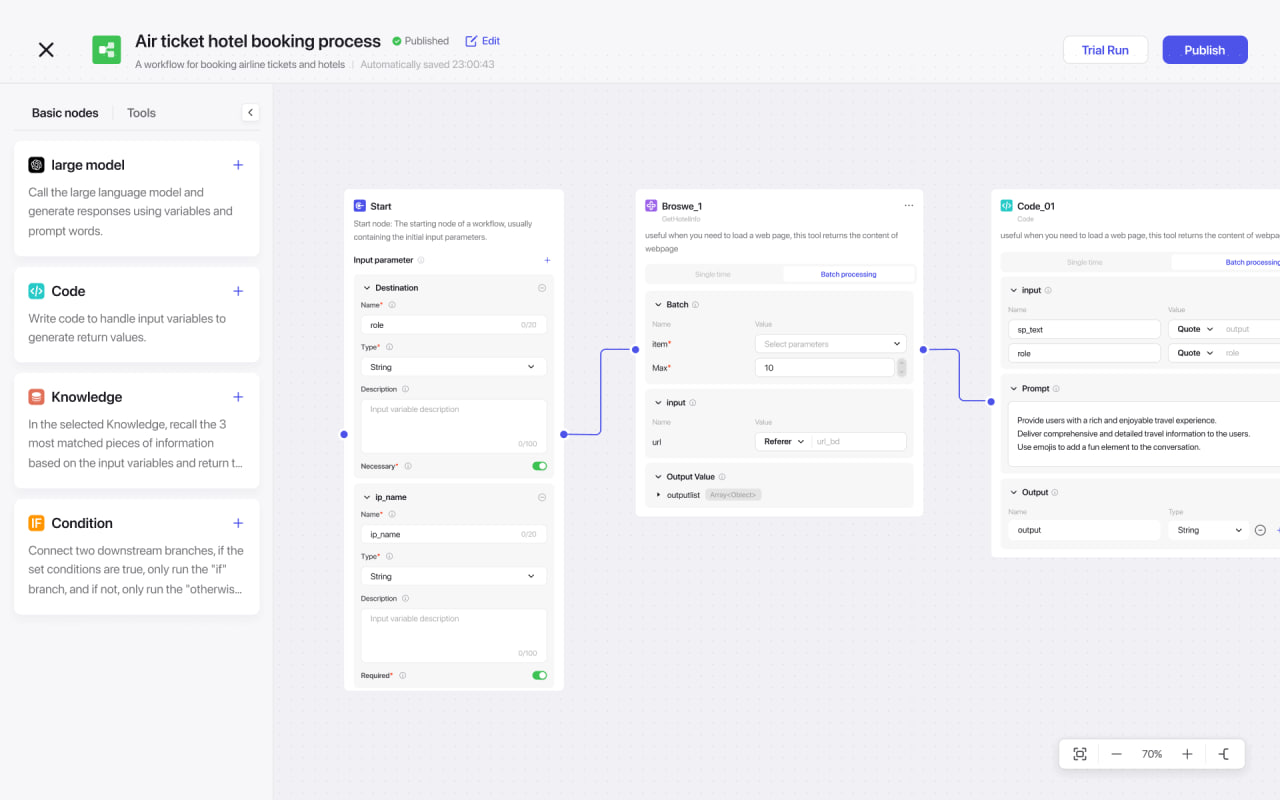The width and height of the screenshot is (1280, 800).
Task: Click the Code card icon in sidebar
Action: coord(36,291)
